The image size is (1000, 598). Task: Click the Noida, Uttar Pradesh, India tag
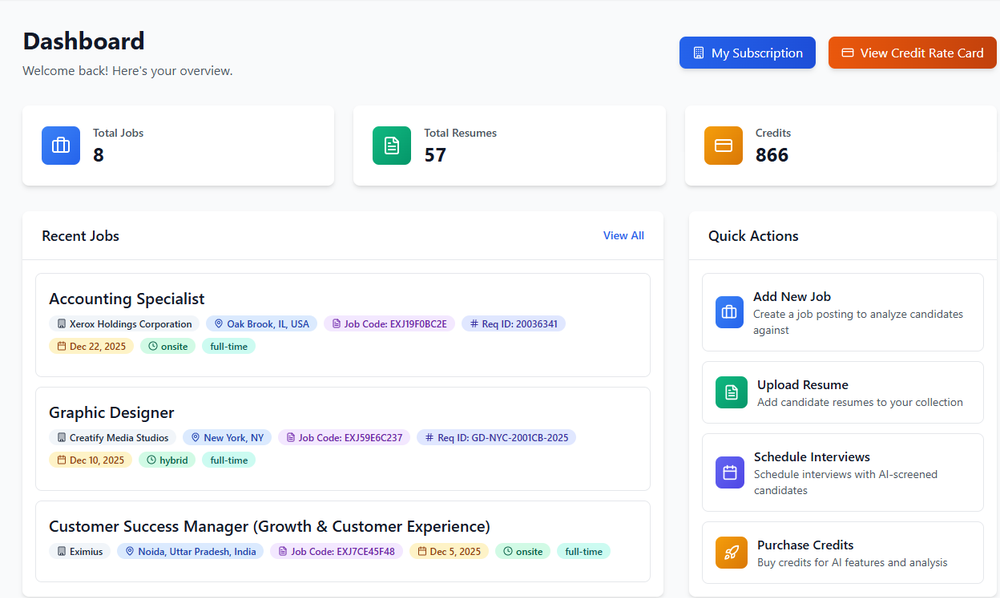(190, 551)
